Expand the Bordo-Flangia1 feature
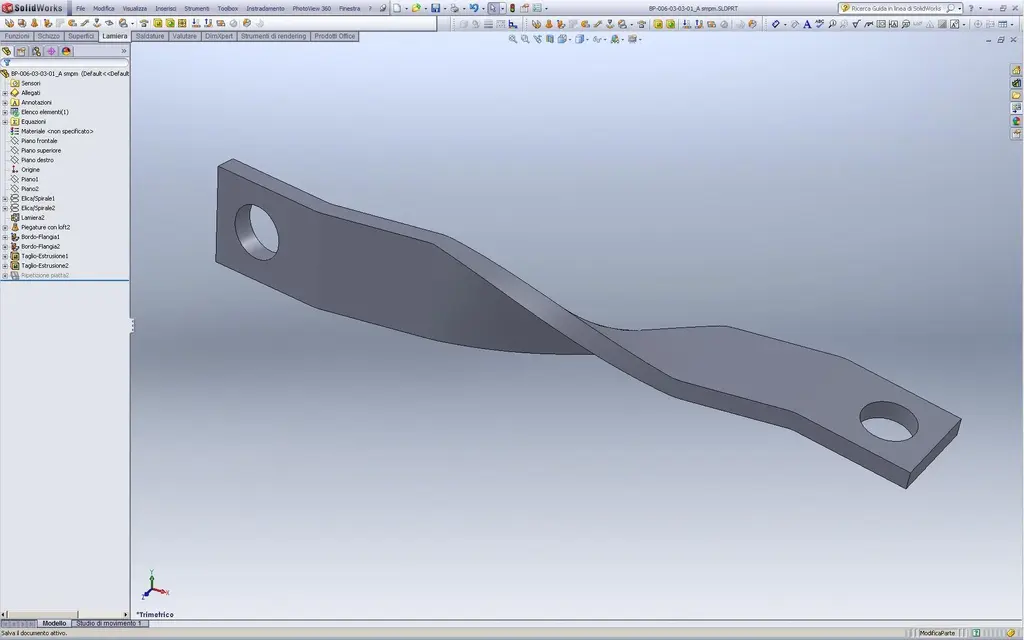Image resolution: width=1024 pixels, height=640 pixels. coord(5,237)
